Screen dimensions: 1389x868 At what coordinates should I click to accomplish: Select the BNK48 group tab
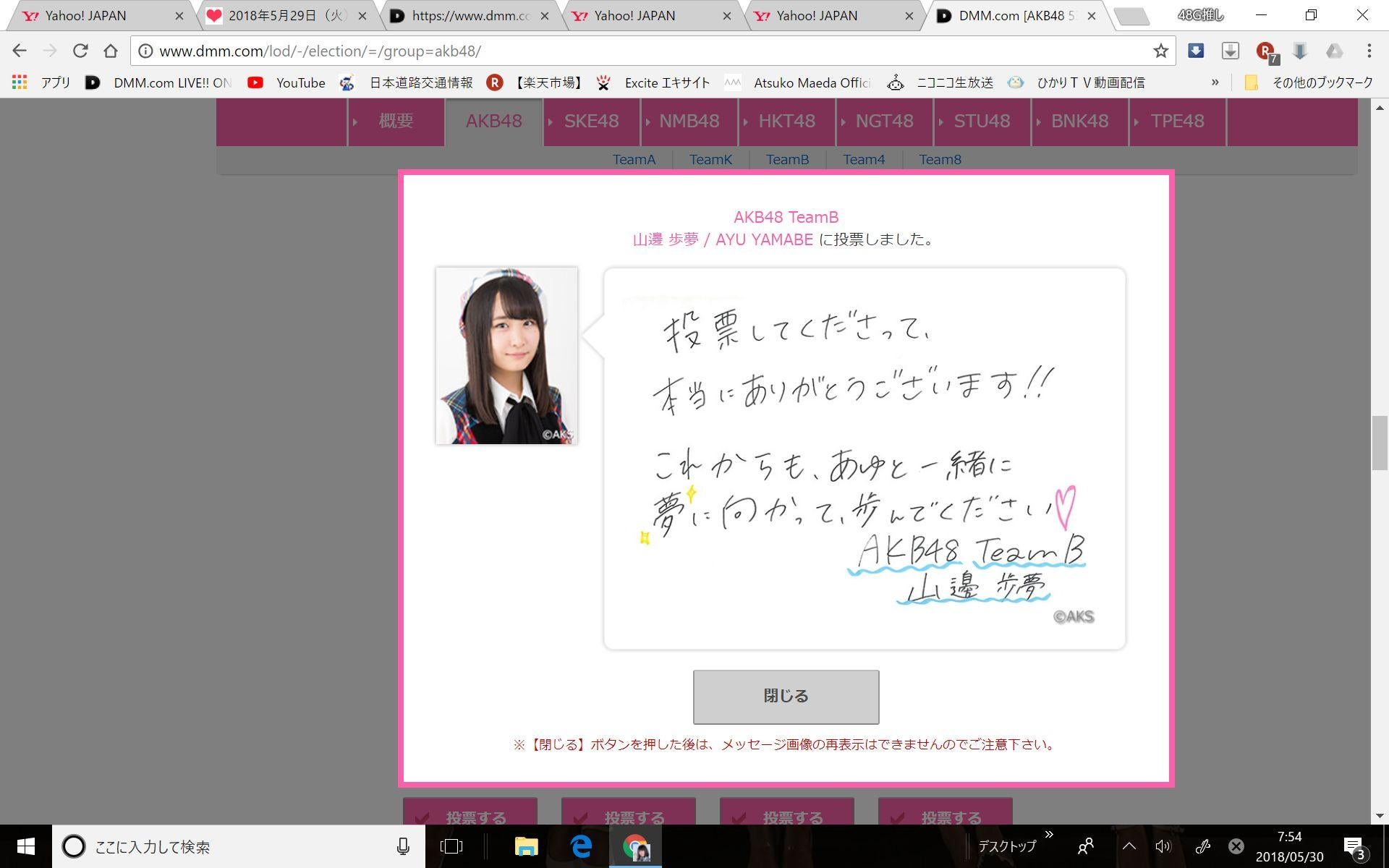tap(1079, 121)
